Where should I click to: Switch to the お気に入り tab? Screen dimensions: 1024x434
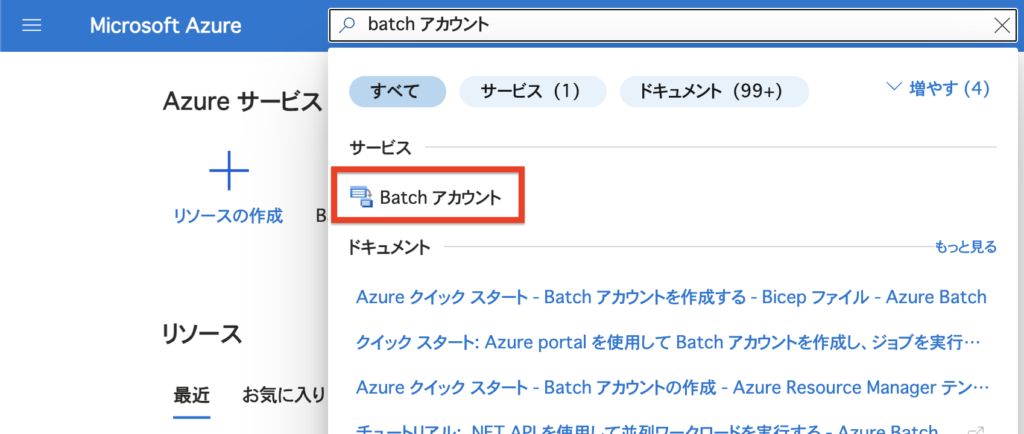(x=283, y=395)
